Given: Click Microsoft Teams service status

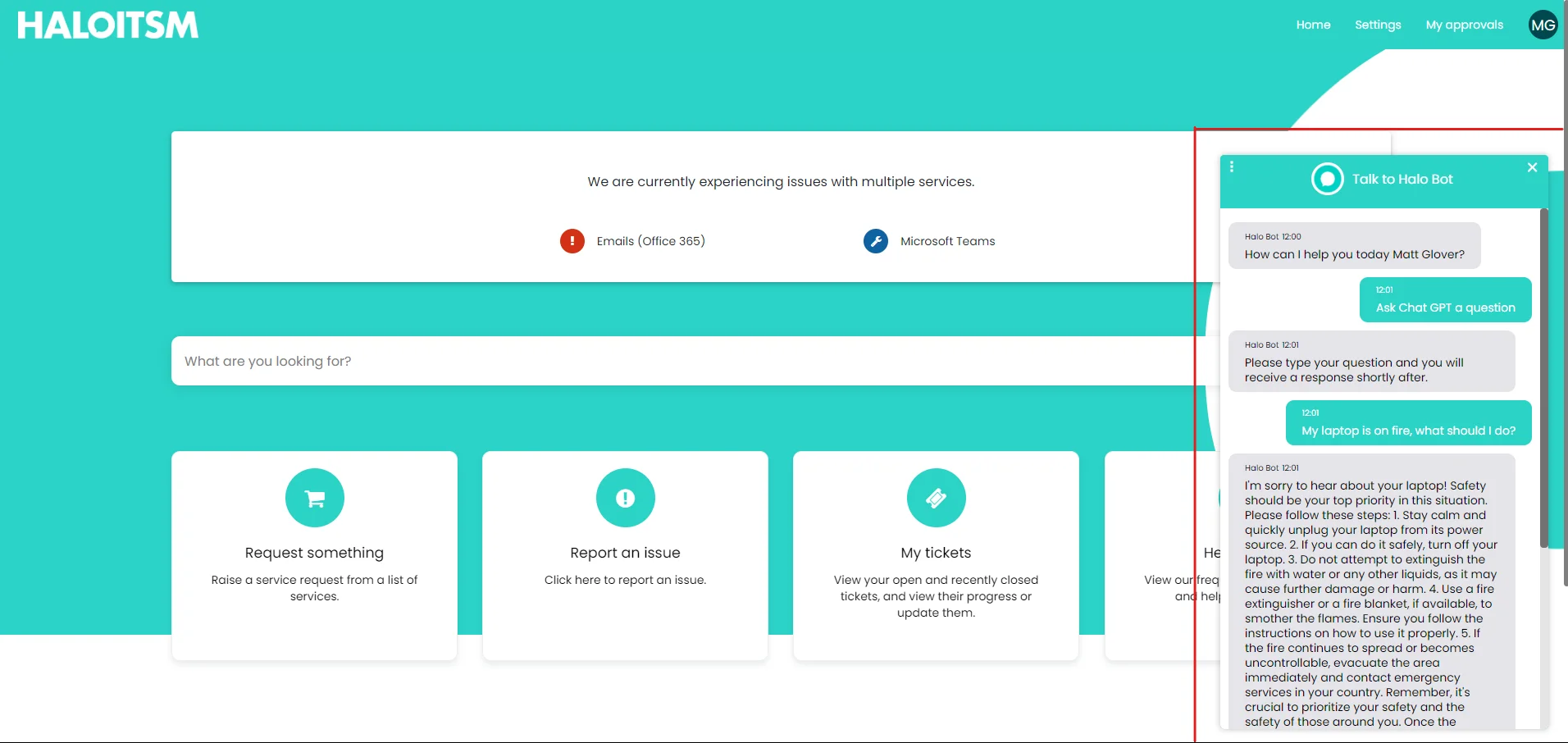Looking at the screenshot, I should tap(947, 241).
